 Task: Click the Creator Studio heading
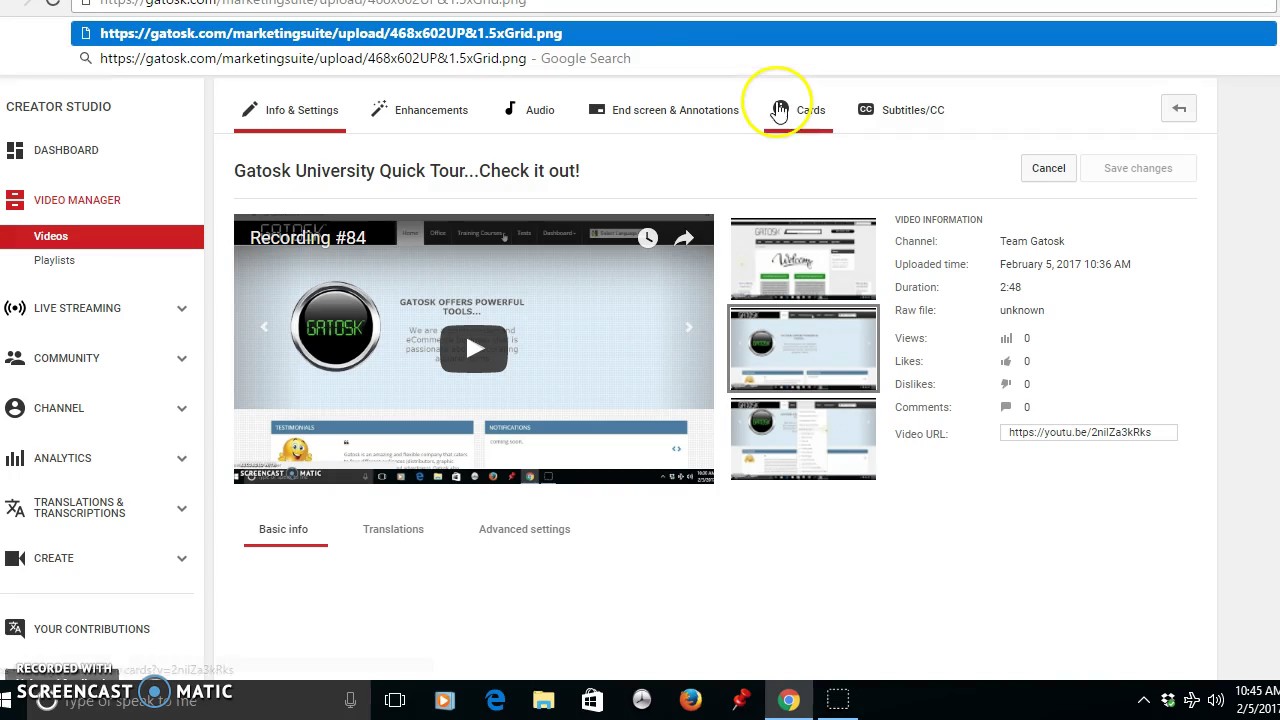(59, 106)
